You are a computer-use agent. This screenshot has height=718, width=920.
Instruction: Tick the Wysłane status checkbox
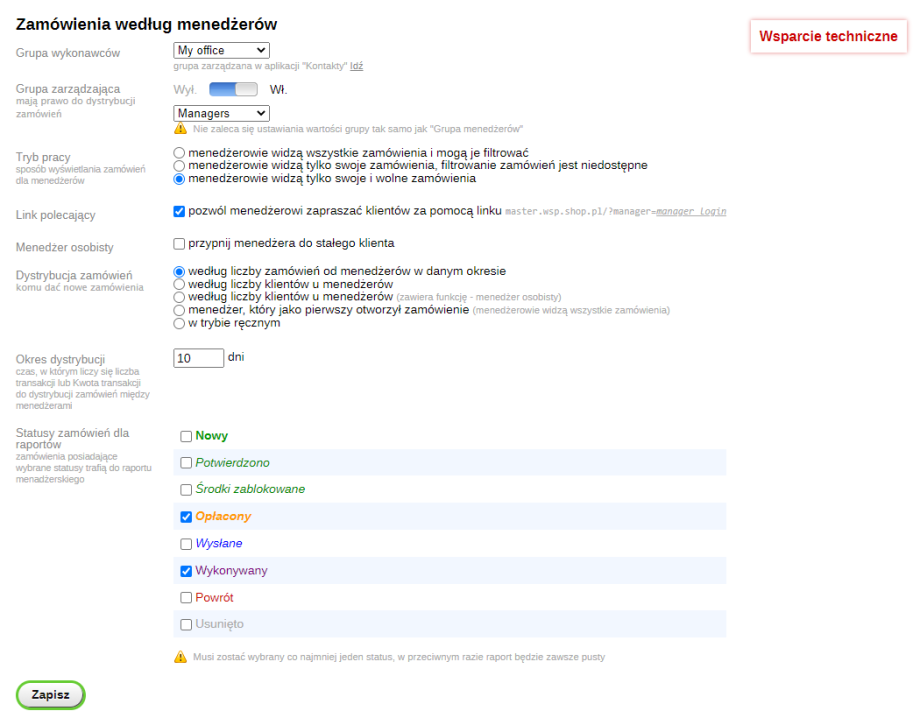pos(186,544)
